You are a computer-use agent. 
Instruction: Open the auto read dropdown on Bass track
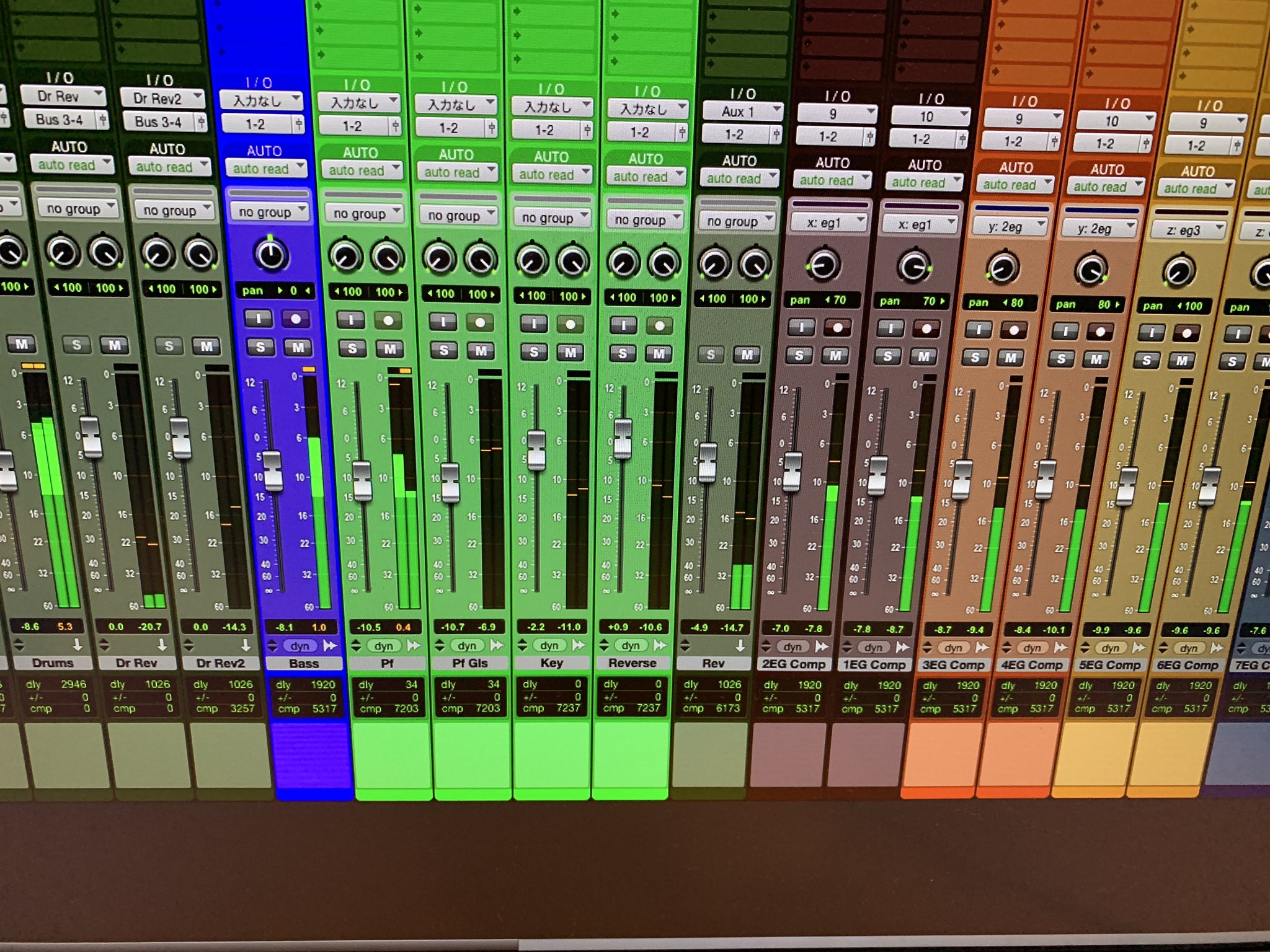point(266,169)
